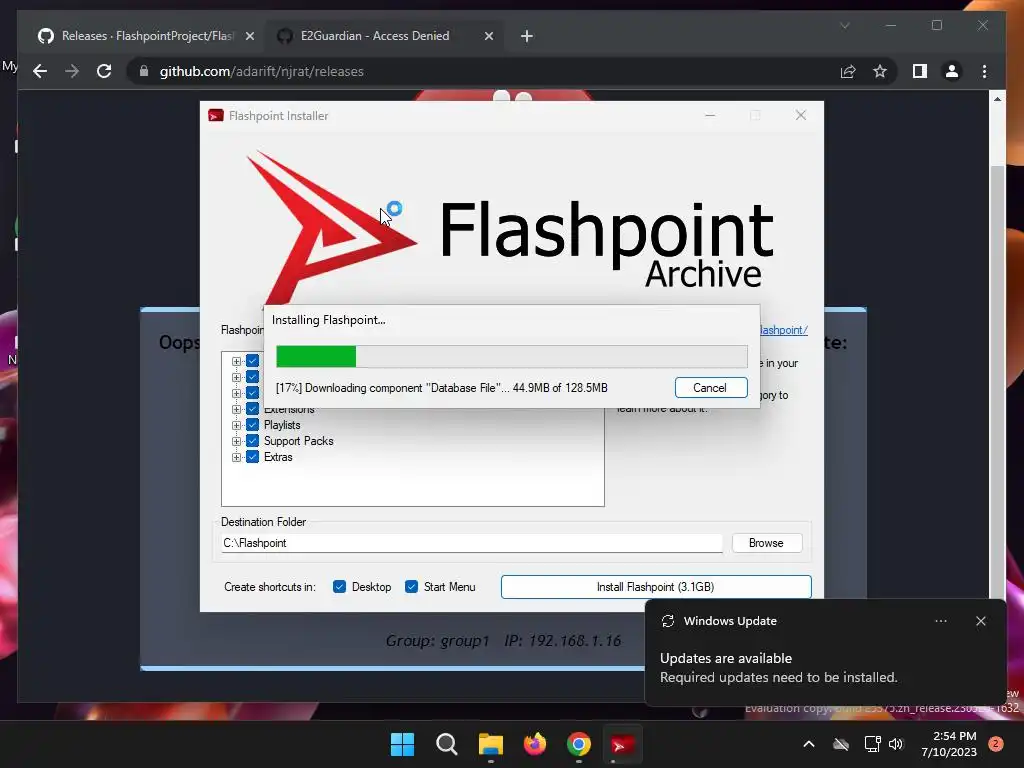
Task: Toggle the Extras component checkbox
Action: click(253, 456)
